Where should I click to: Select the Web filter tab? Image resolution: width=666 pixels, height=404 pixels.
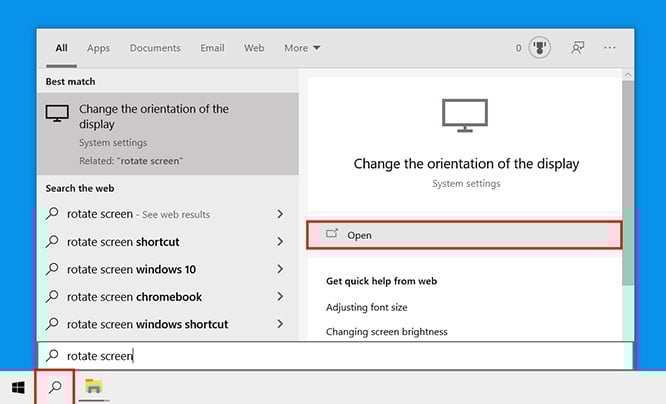254,48
